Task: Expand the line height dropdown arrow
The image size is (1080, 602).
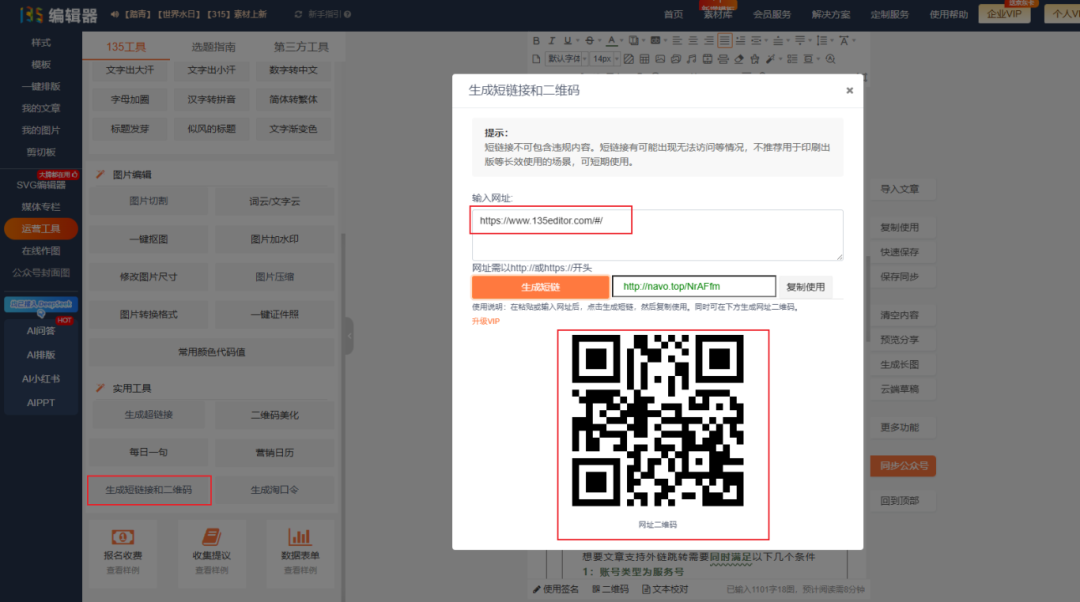Action: (x=831, y=41)
